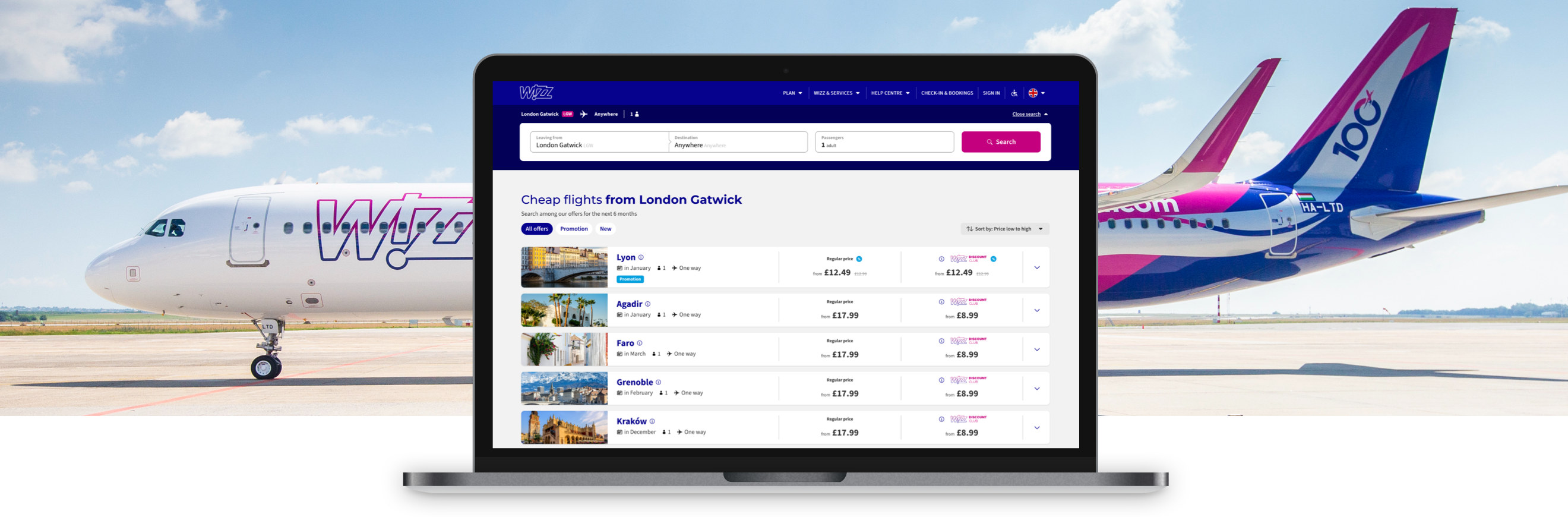Expand the Lyon flight offer row
Image resolution: width=1568 pixels, height=517 pixels.
click(x=1036, y=267)
